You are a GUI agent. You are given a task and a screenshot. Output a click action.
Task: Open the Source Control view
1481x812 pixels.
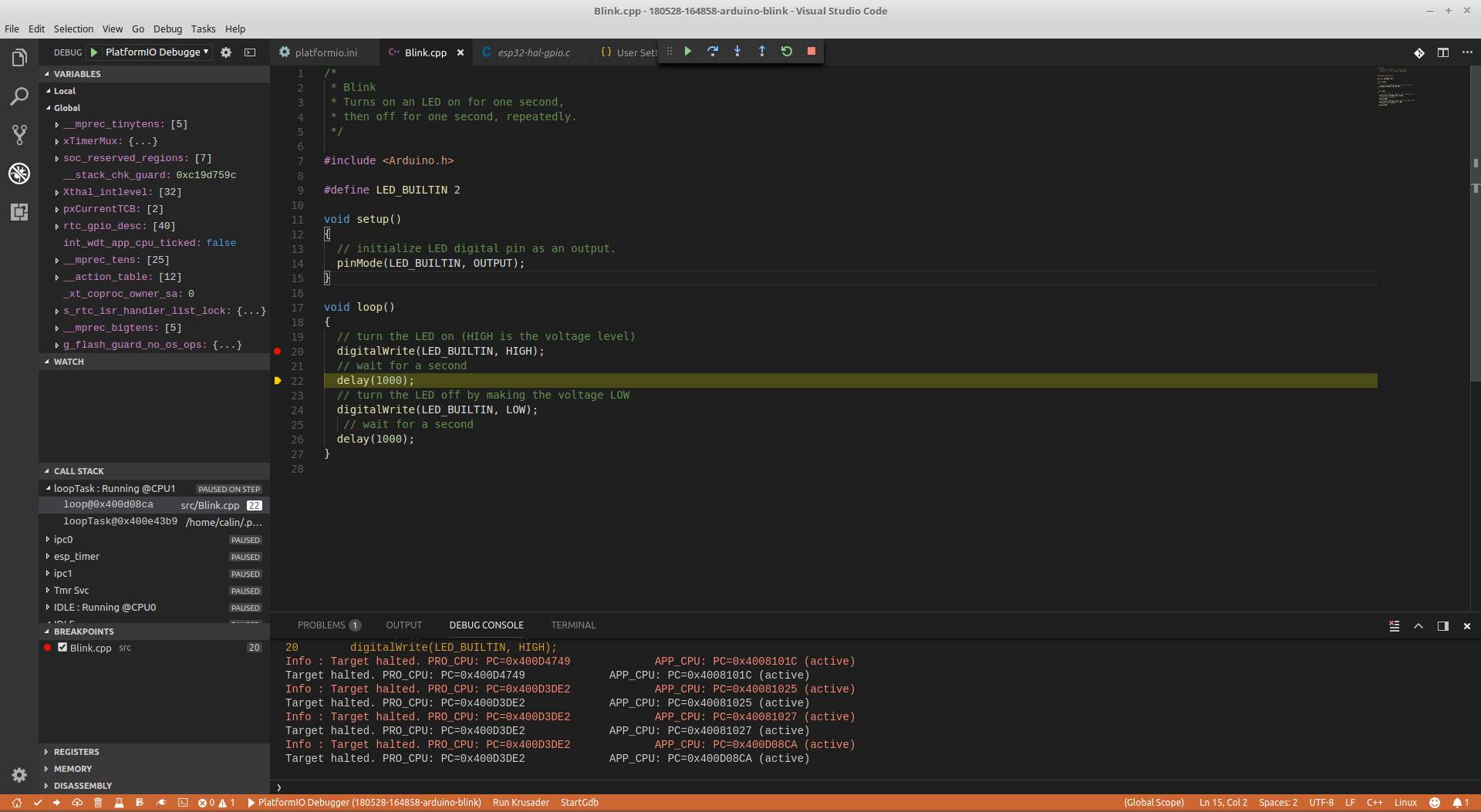pyautogui.click(x=19, y=135)
